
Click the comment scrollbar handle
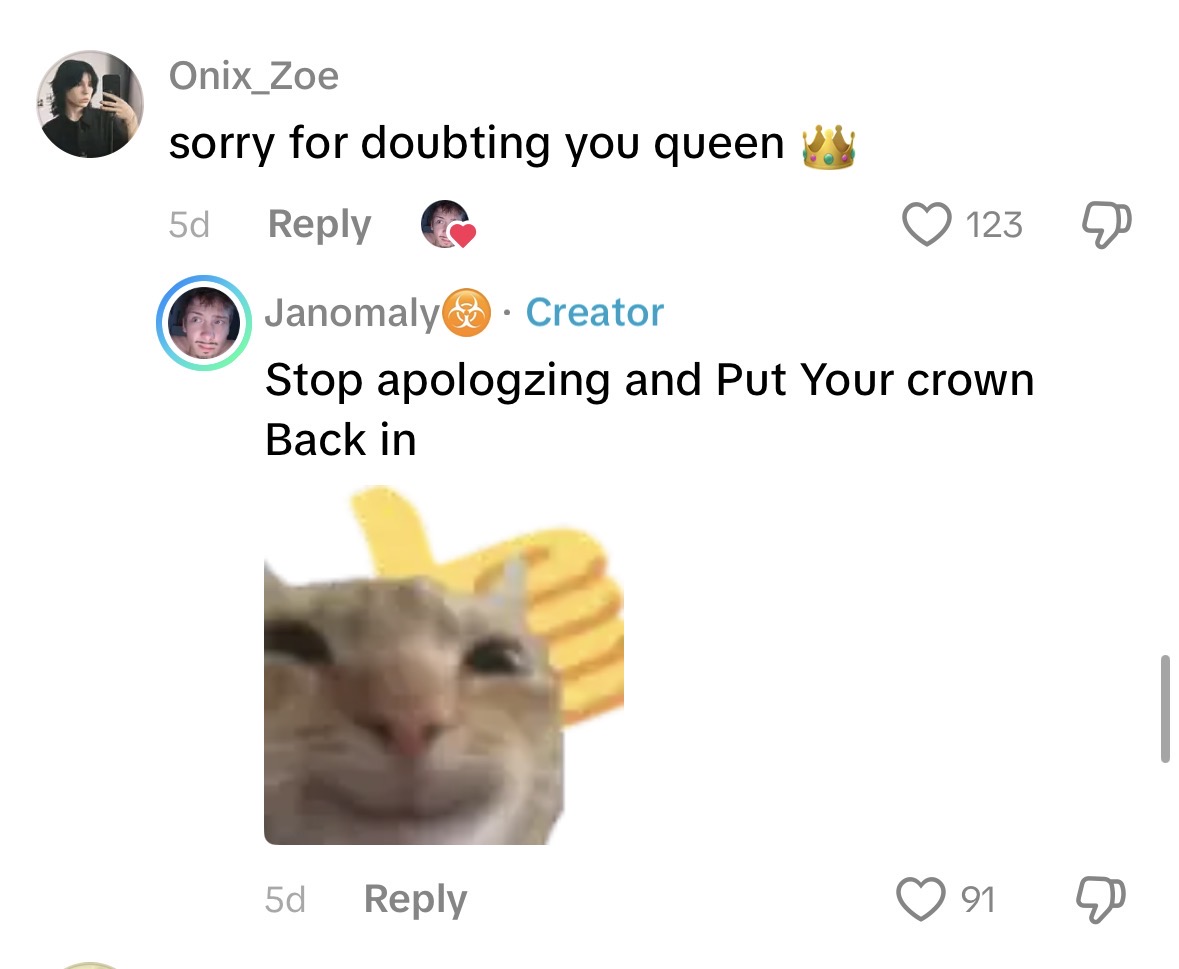coord(1165,709)
